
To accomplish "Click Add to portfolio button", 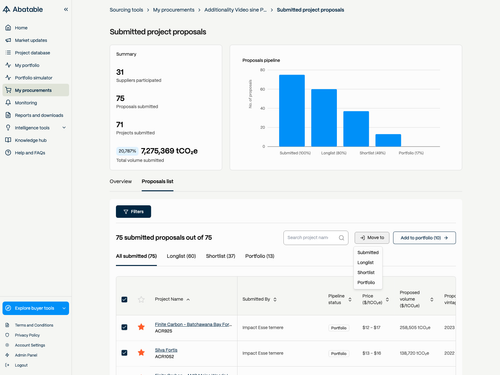I will point(424,238).
